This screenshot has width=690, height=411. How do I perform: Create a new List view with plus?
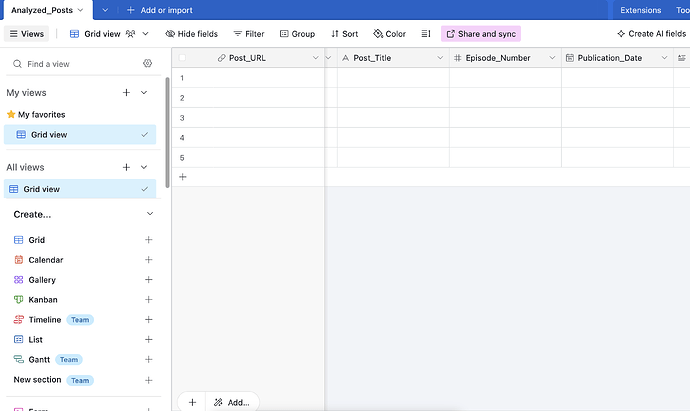pyautogui.click(x=149, y=339)
